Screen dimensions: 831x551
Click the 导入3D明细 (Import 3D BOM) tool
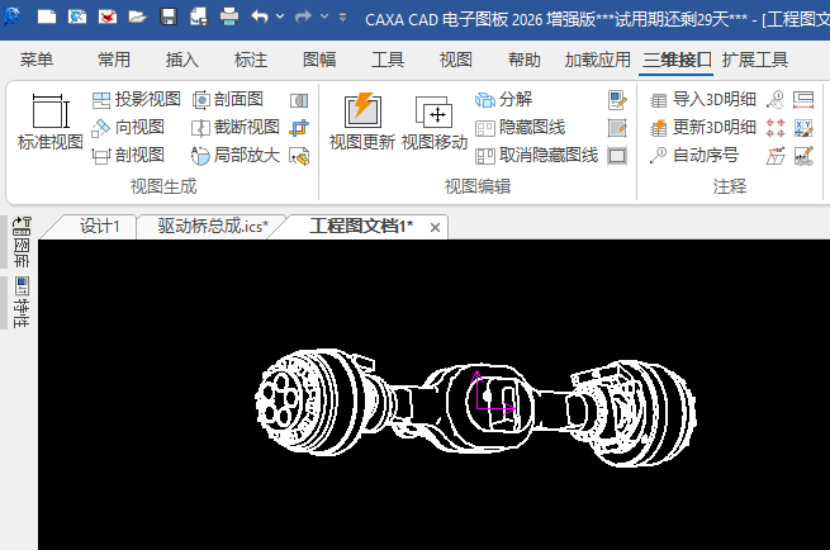[703, 99]
